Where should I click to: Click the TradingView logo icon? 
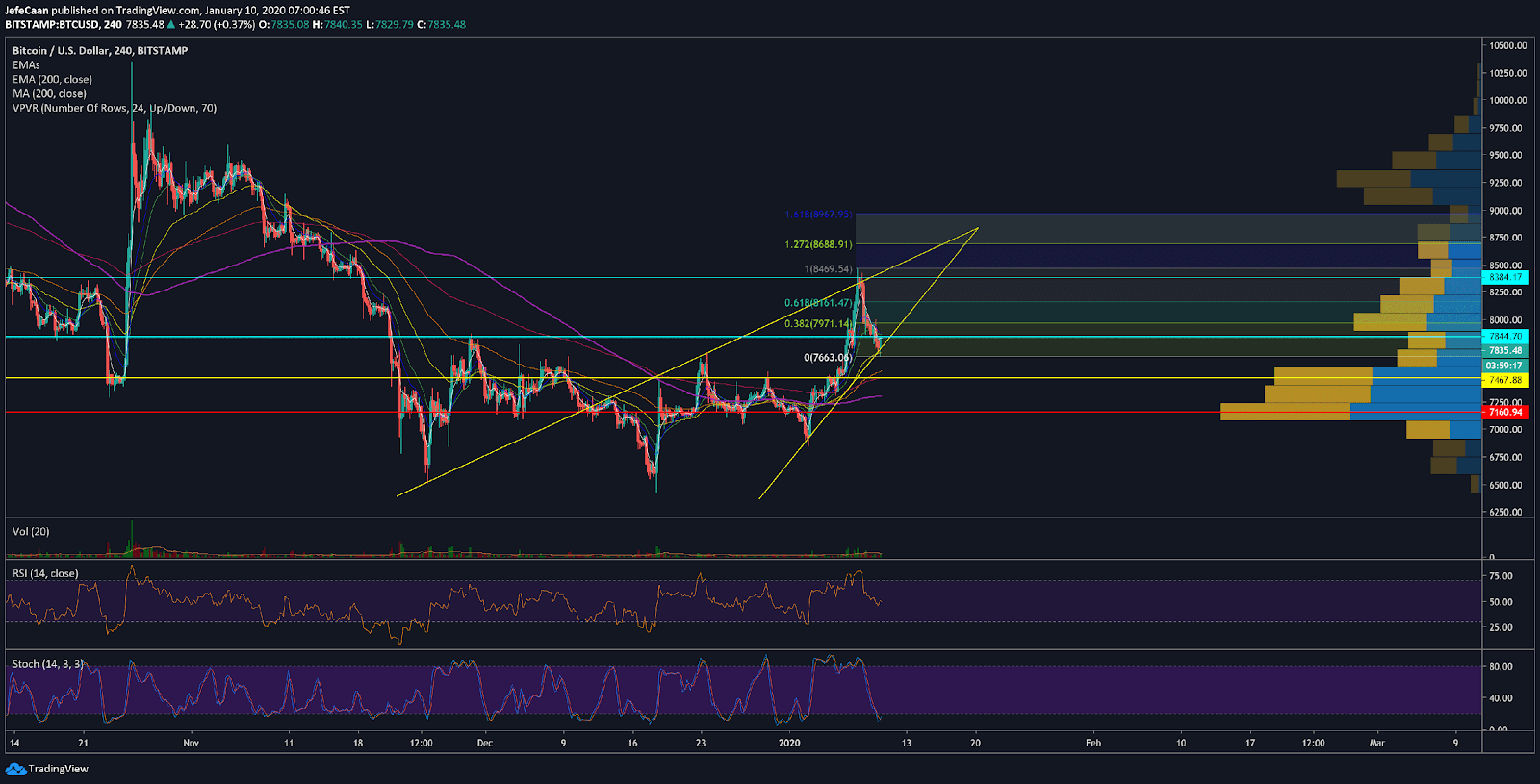15,769
